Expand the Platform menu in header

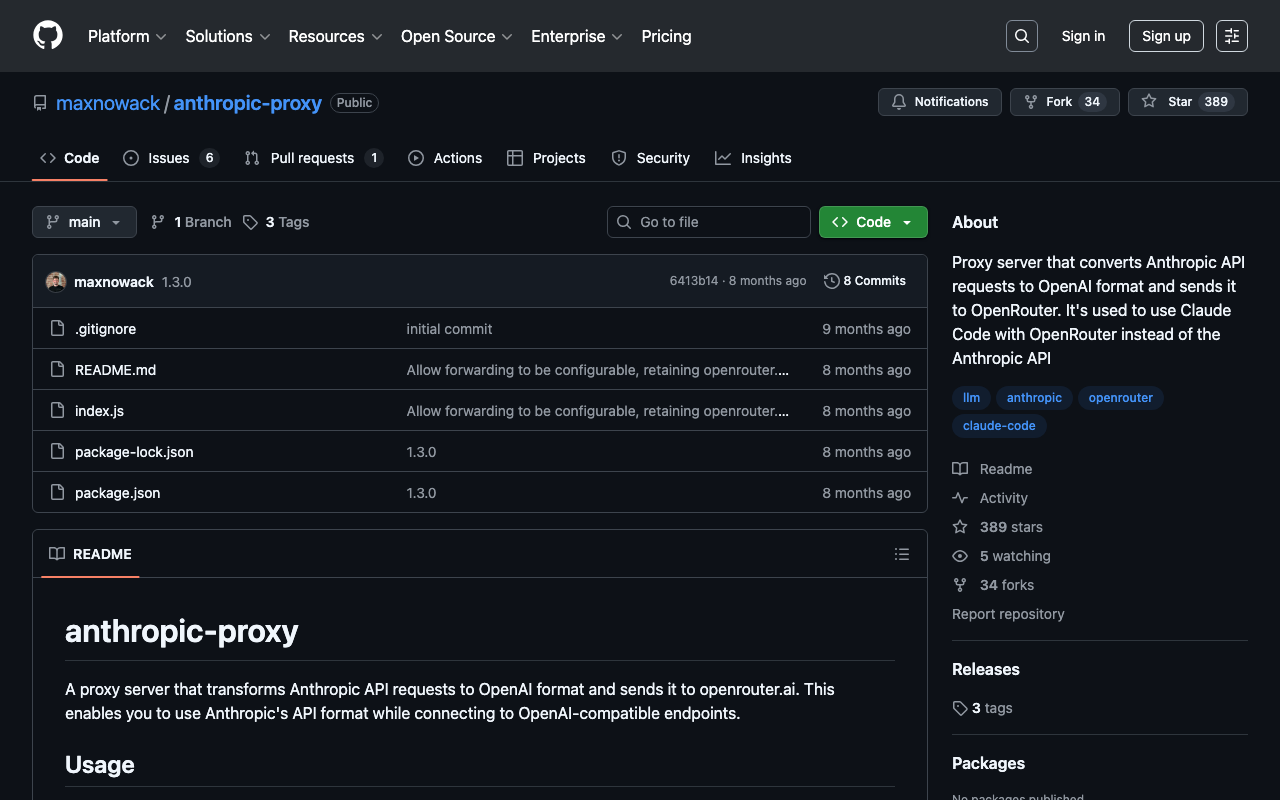[127, 36]
